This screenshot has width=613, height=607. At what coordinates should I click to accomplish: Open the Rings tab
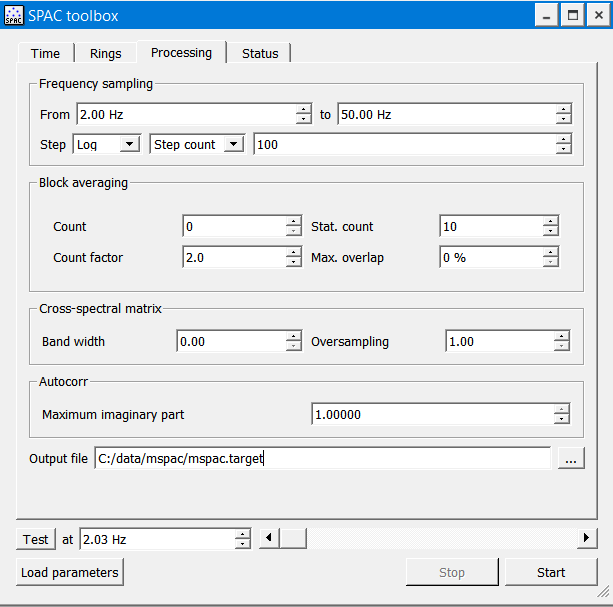point(105,54)
